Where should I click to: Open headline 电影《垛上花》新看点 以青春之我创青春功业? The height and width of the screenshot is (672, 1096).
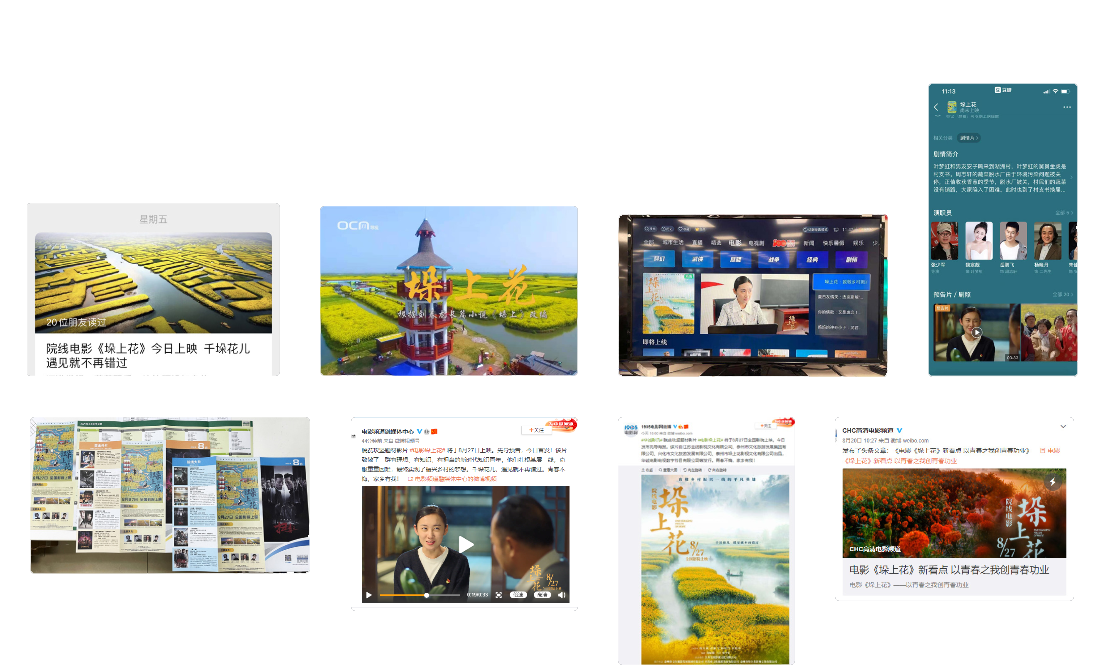pos(949,570)
